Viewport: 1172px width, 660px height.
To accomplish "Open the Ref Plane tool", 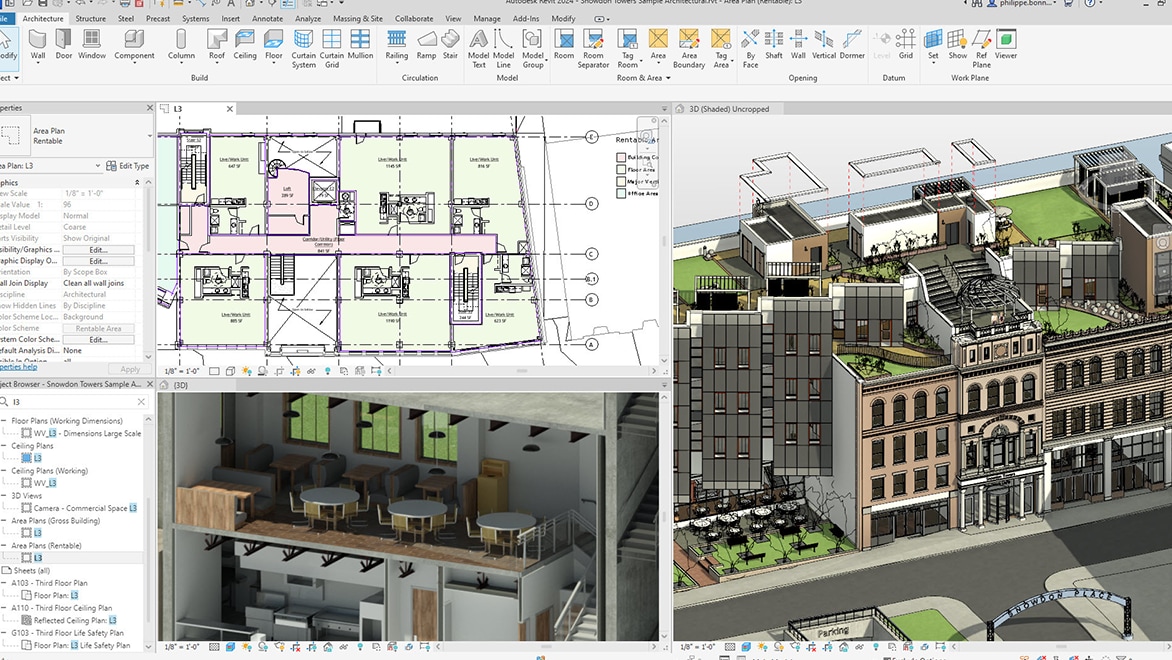I will pyautogui.click(x=981, y=49).
